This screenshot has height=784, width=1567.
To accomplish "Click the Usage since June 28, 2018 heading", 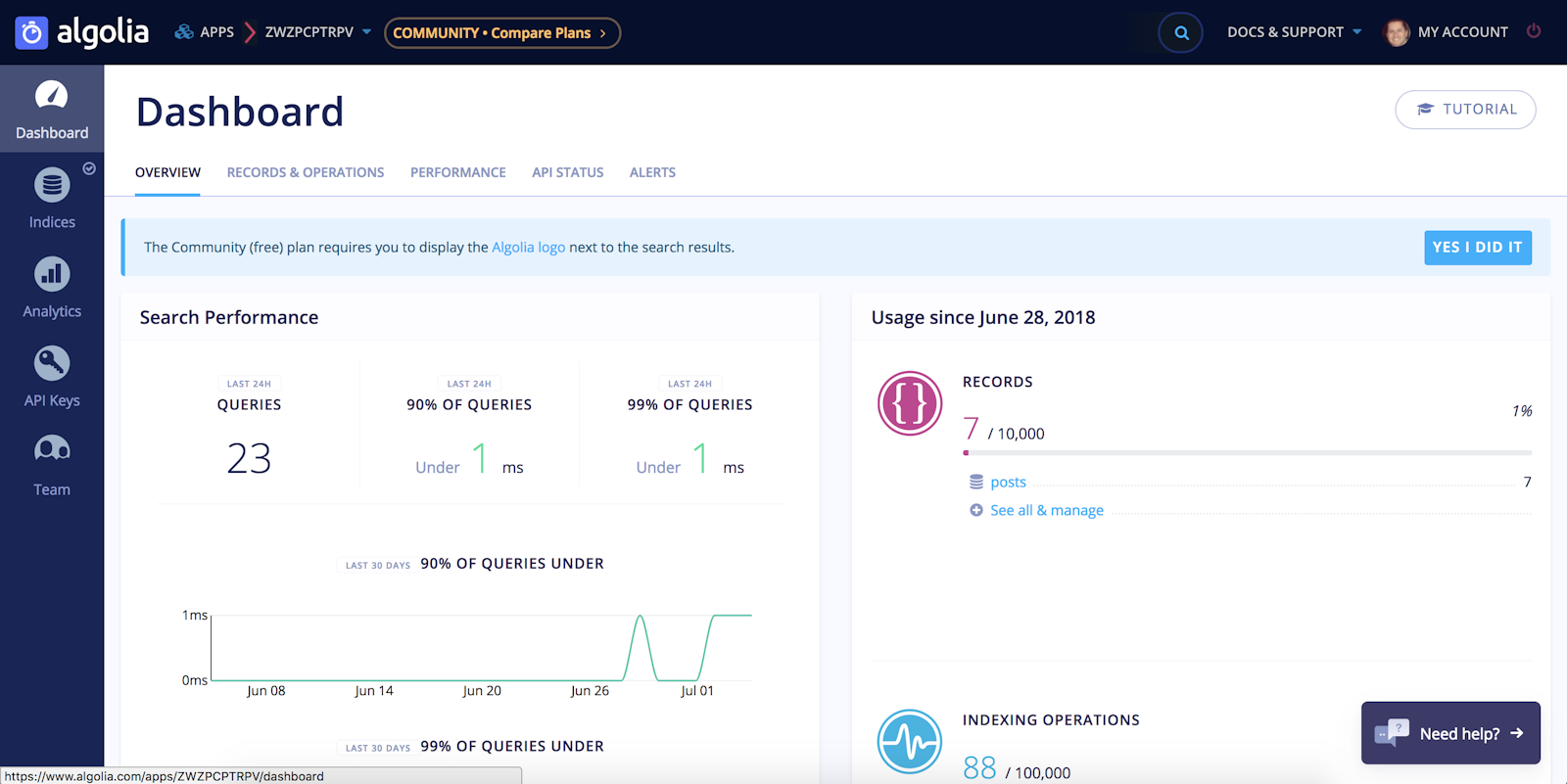I will pyautogui.click(x=983, y=317).
